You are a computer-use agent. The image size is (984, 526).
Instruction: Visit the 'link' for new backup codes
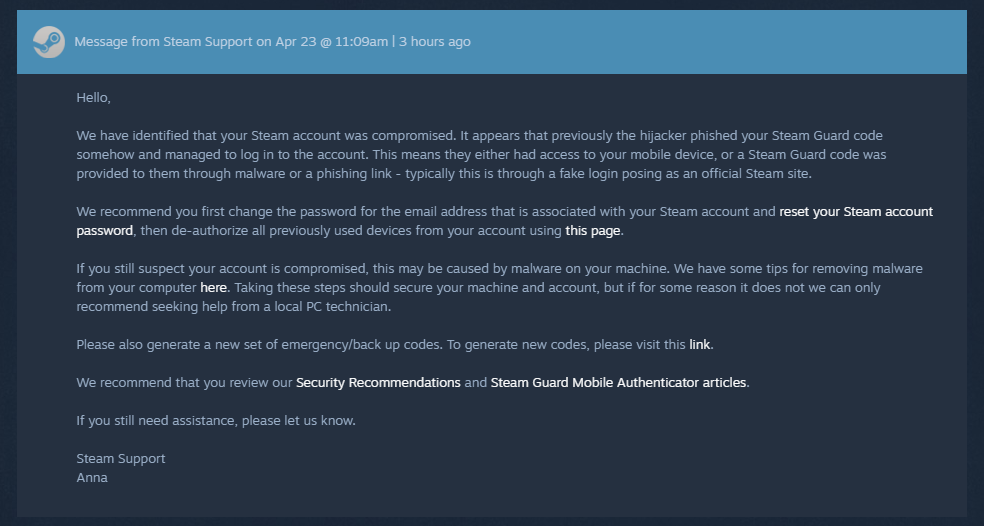[699, 345]
